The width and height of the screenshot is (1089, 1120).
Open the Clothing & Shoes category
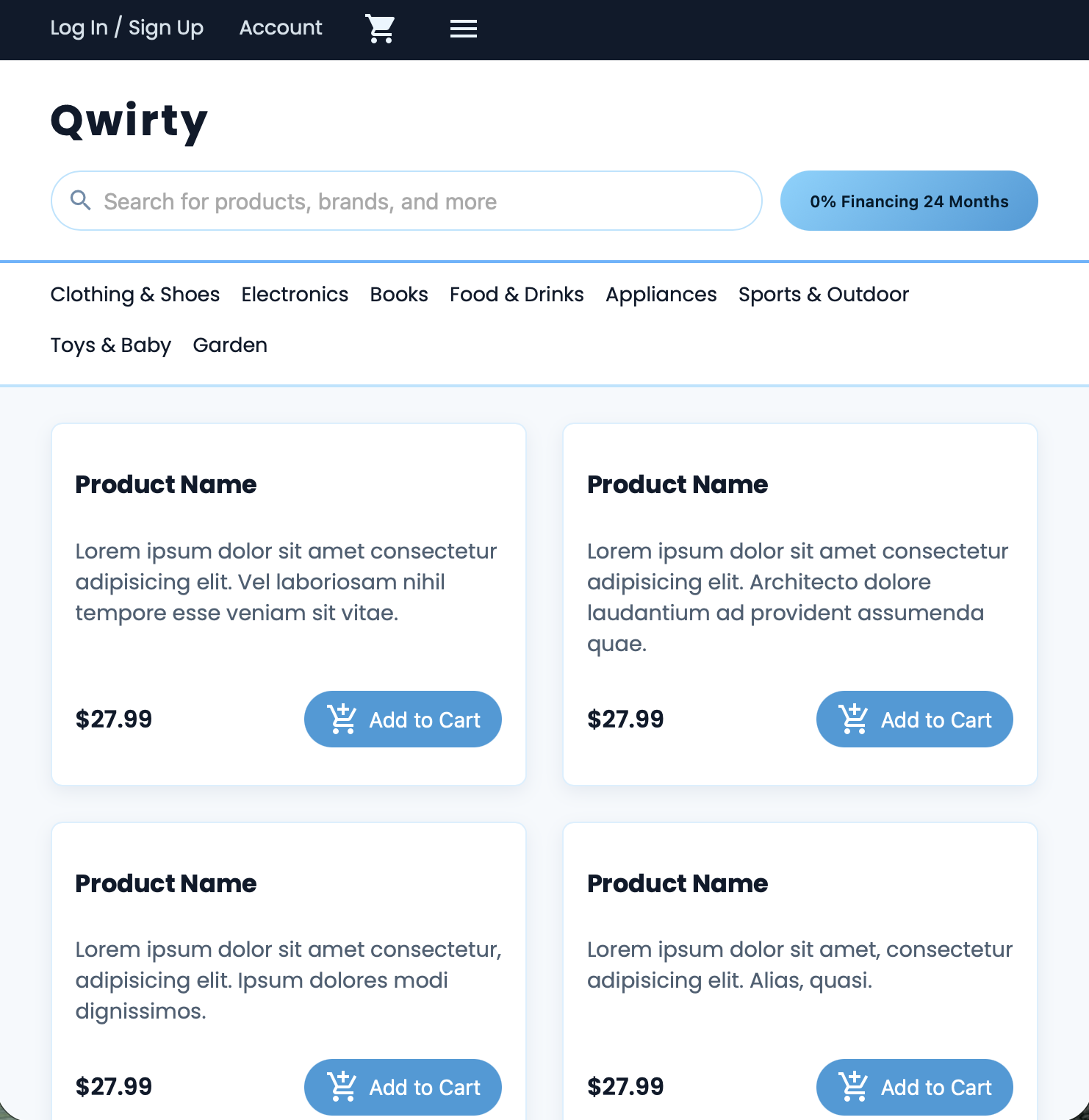pyautogui.click(x=134, y=294)
